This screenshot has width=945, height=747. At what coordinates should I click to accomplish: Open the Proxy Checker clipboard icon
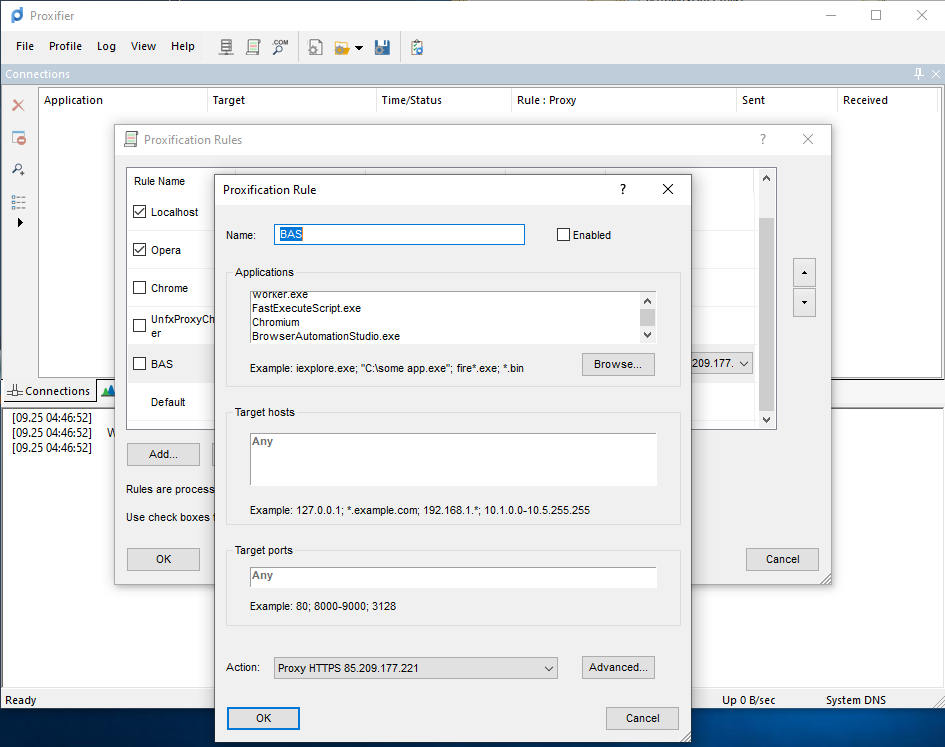(x=416, y=47)
